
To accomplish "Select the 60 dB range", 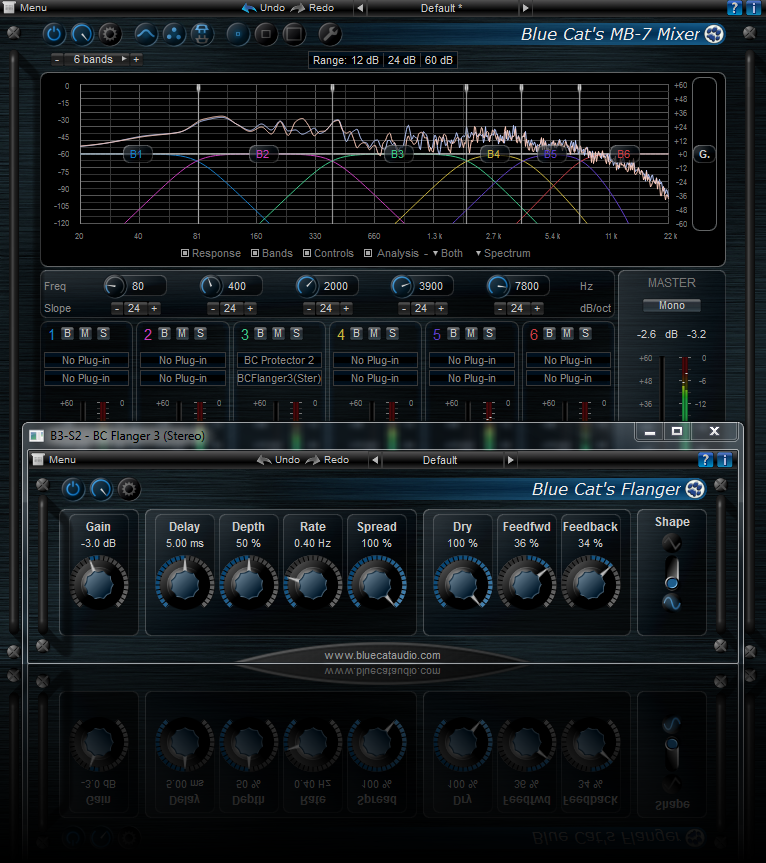I will tap(439, 60).
